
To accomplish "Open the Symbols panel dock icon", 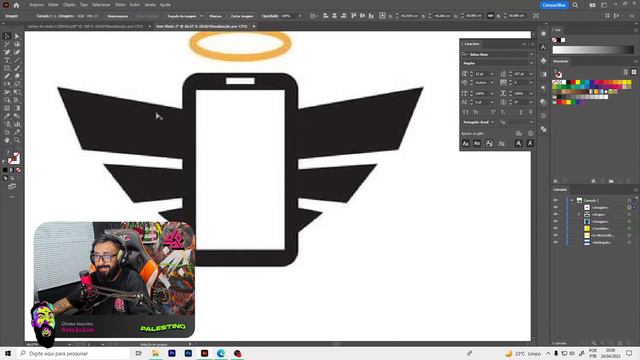I will pos(543,60).
